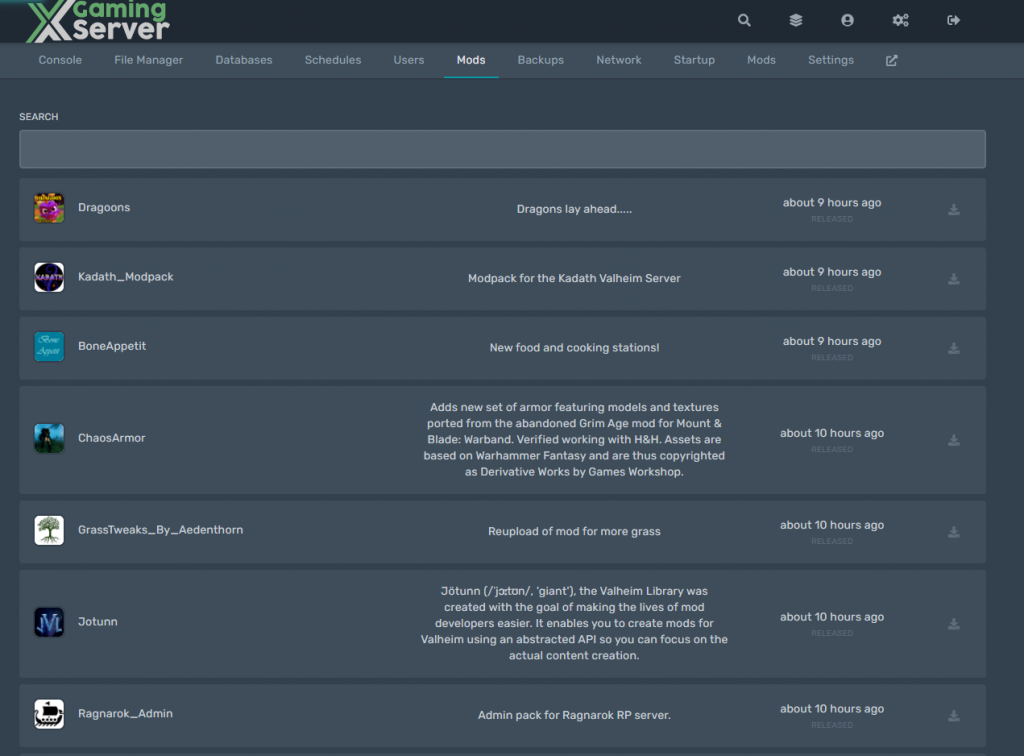Download the Kadath_Modpack mod
1024x756 pixels.
(x=954, y=279)
